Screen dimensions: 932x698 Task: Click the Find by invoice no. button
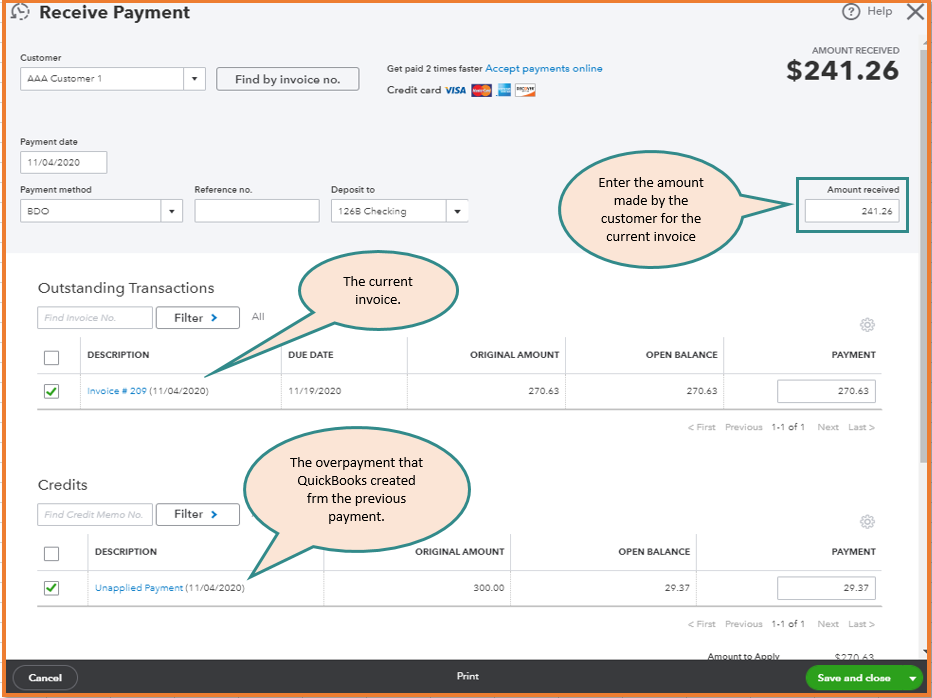coord(288,79)
